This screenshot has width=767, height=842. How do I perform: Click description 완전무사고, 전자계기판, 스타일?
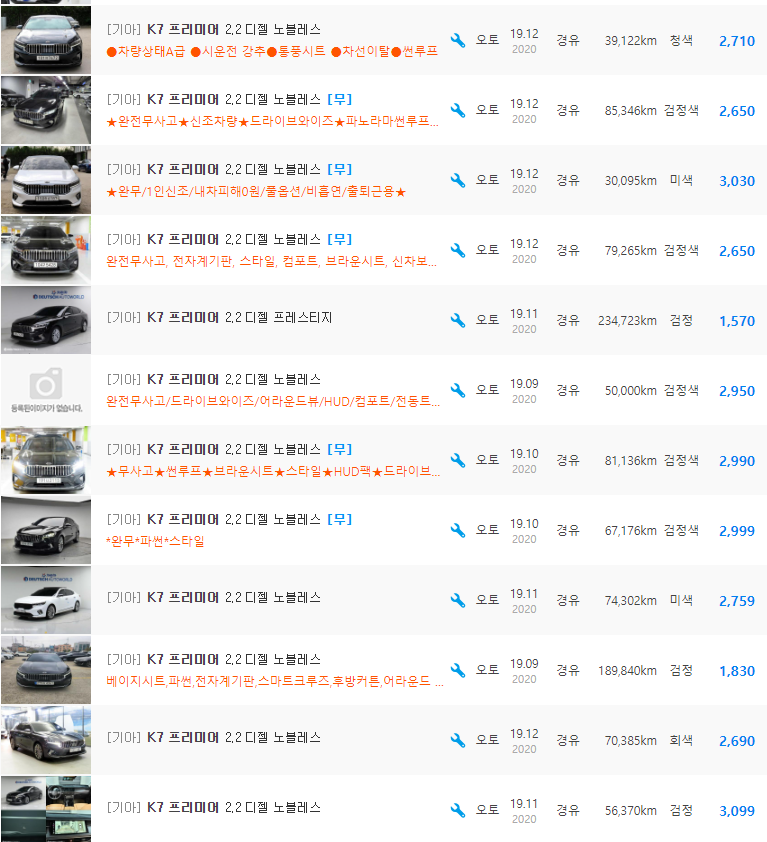click(x=271, y=262)
